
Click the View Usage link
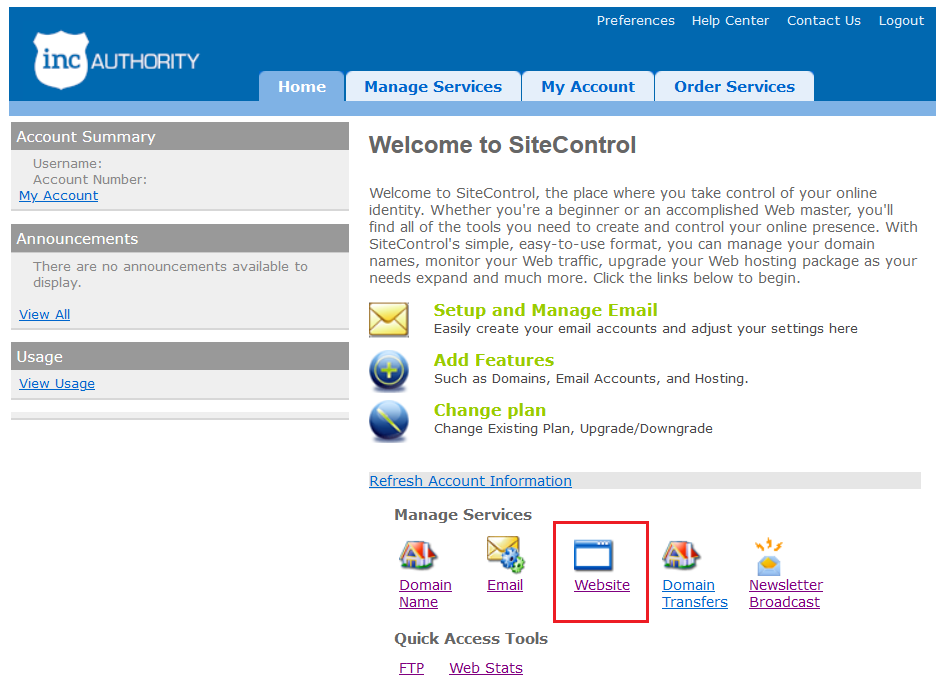tap(57, 383)
